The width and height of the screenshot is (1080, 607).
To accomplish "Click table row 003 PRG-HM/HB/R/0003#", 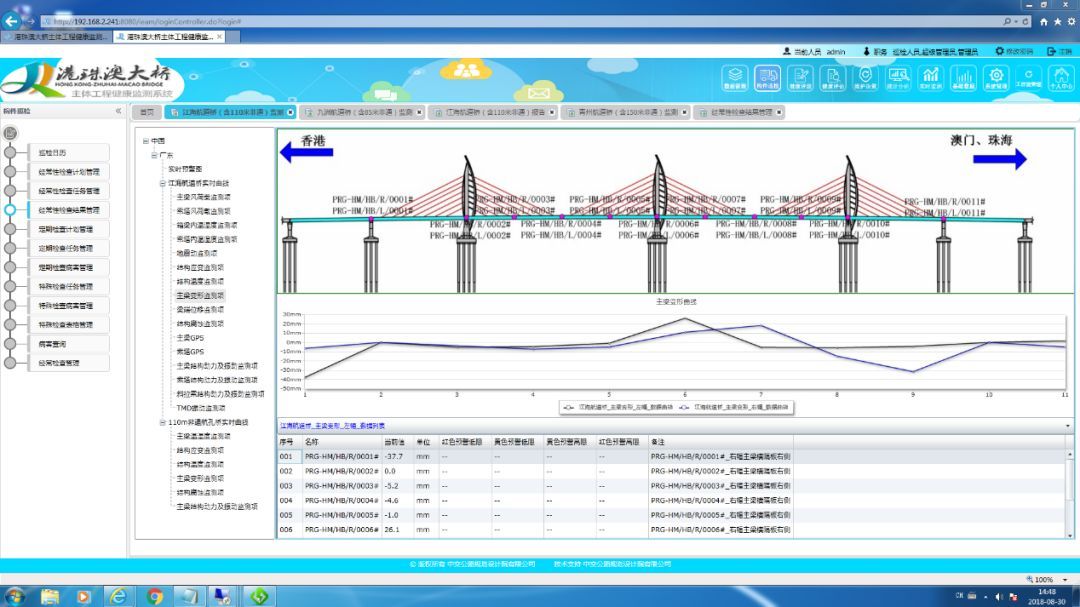I will point(535,486).
